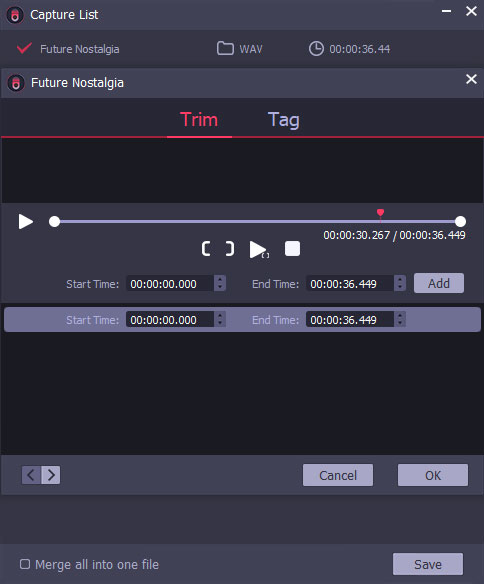Increase the upper End Time stepper
This screenshot has width=484, height=584.
[x=400, y=279]
